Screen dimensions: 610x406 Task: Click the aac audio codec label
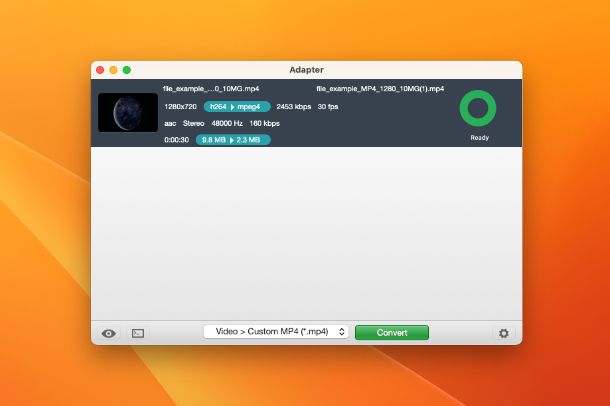(170, 124)
